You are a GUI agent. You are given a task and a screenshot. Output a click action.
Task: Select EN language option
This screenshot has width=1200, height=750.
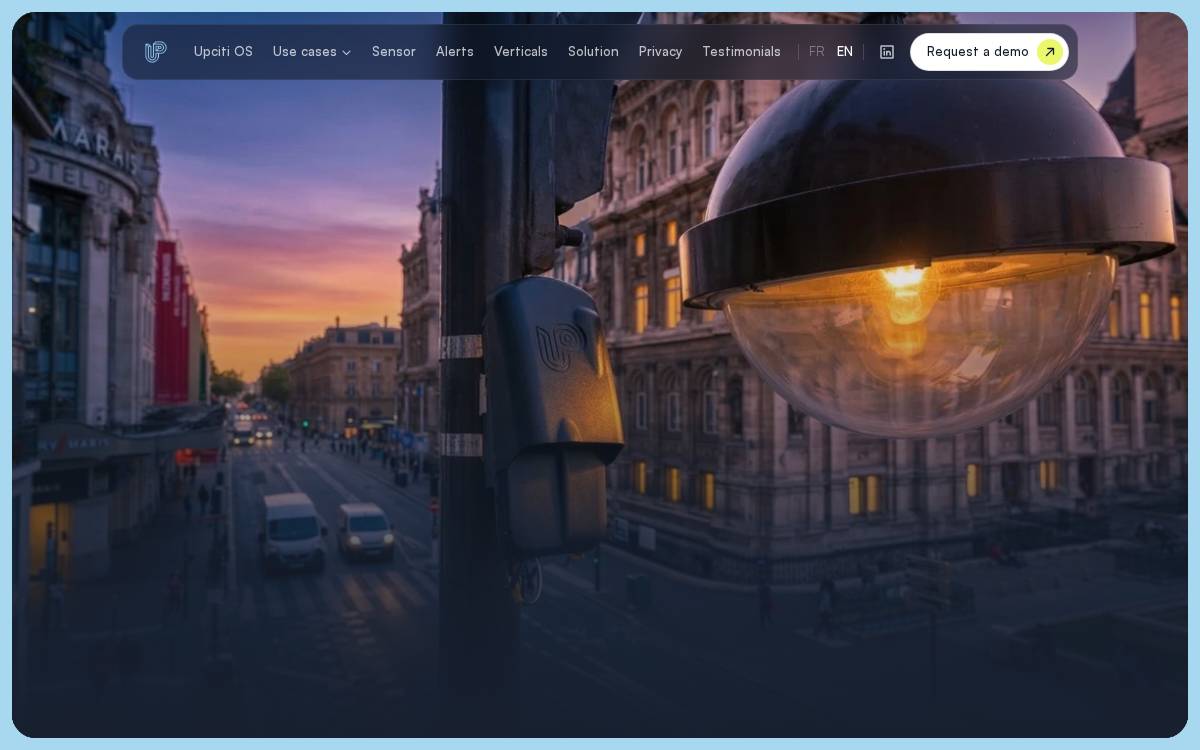click(x=845, y=52)
